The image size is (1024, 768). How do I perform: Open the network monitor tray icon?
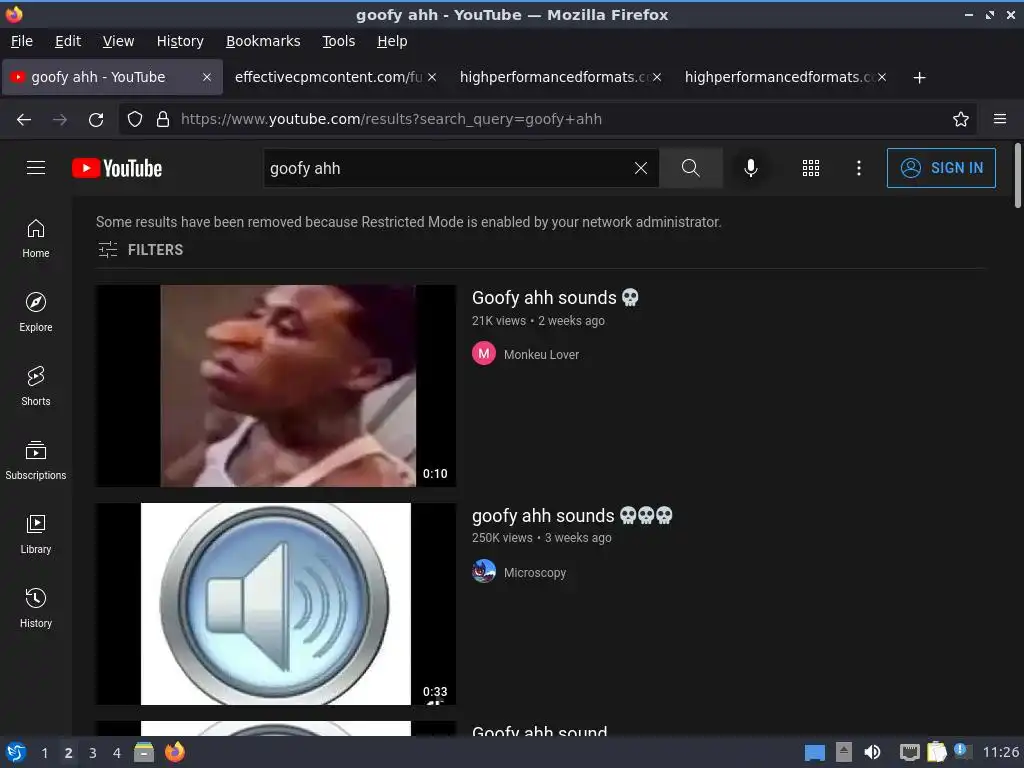(x=909, y=752)
